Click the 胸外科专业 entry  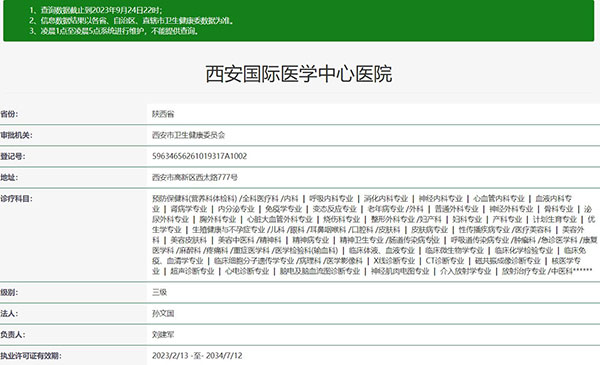[x=218, y=219]
